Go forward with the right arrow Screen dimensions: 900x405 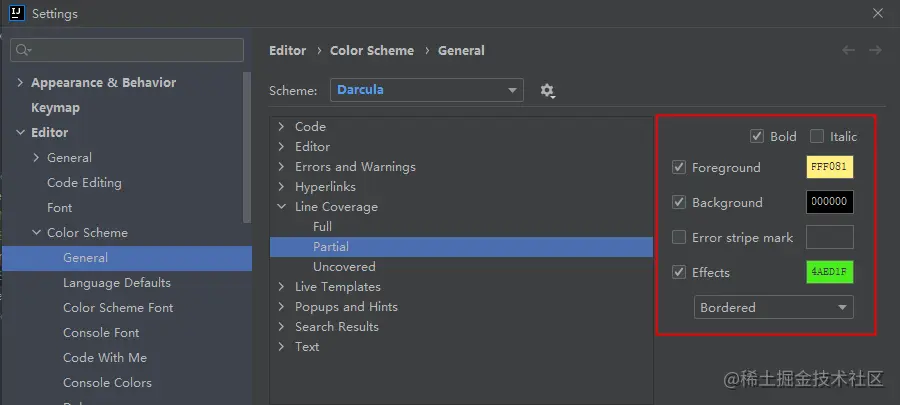[x=875, y=50]
